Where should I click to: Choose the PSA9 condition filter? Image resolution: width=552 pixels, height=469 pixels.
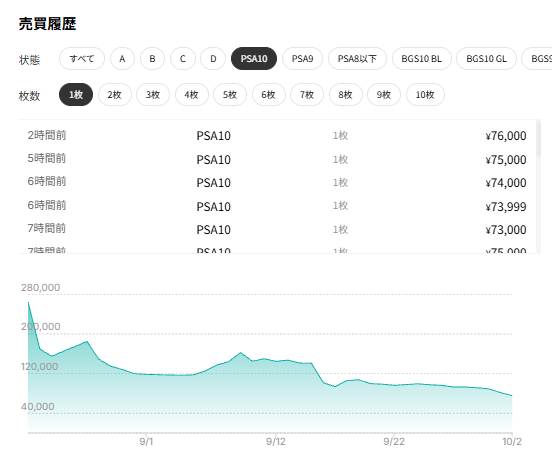click(x=302, y=59)
